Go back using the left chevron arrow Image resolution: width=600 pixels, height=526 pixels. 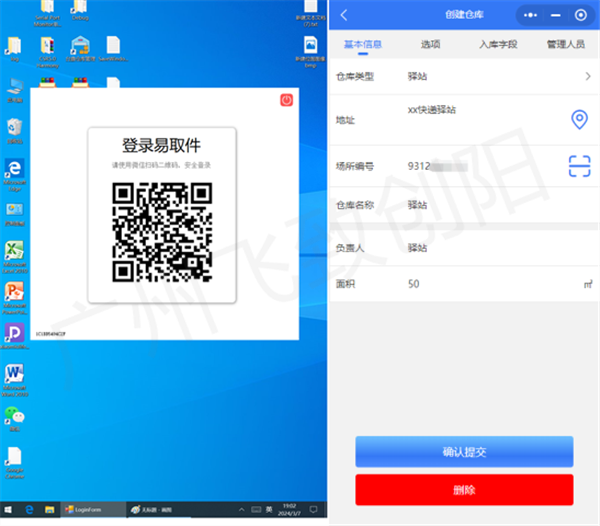(343, 15)
